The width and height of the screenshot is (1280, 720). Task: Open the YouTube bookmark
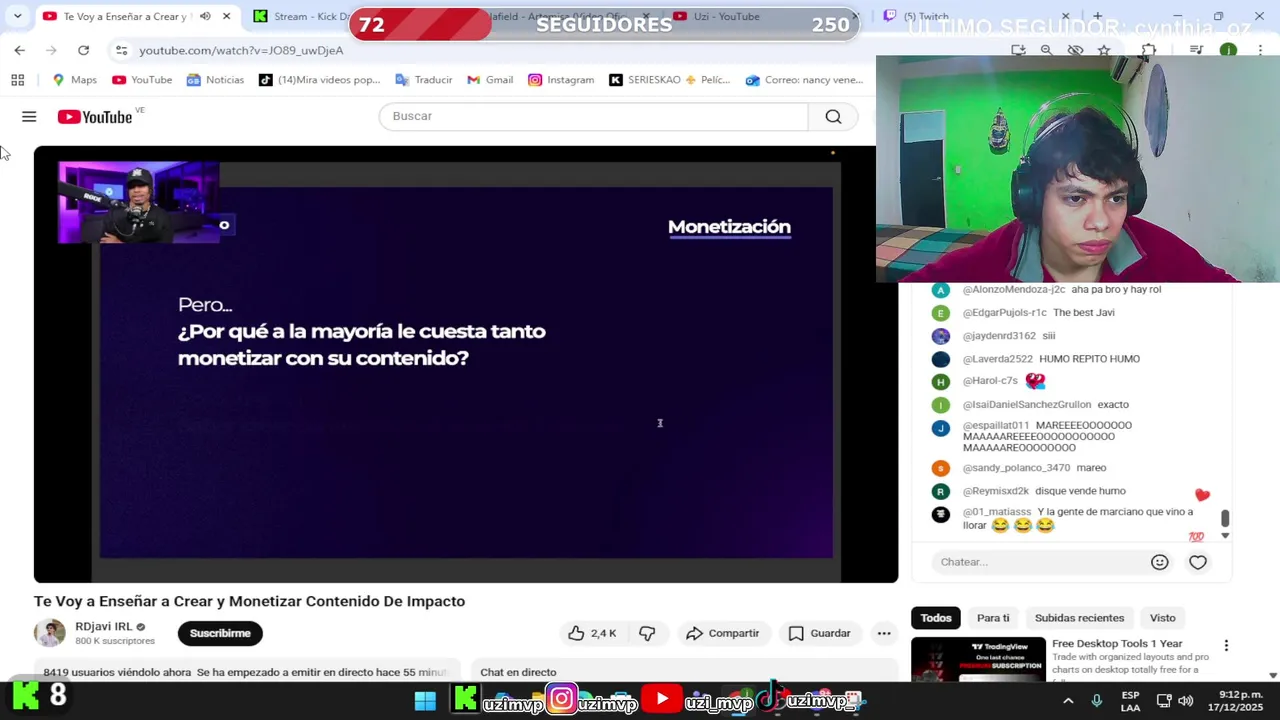pos(142,80)
